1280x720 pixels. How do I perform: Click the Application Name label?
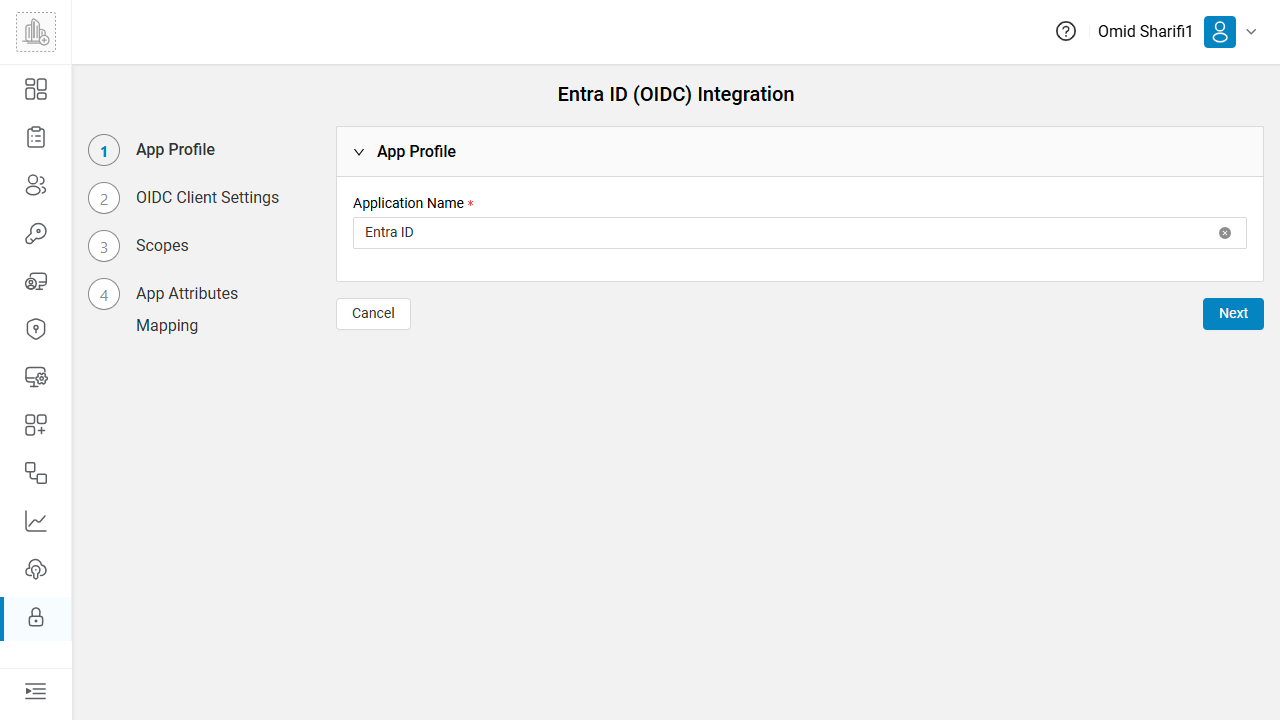click(x=408, y=203)
